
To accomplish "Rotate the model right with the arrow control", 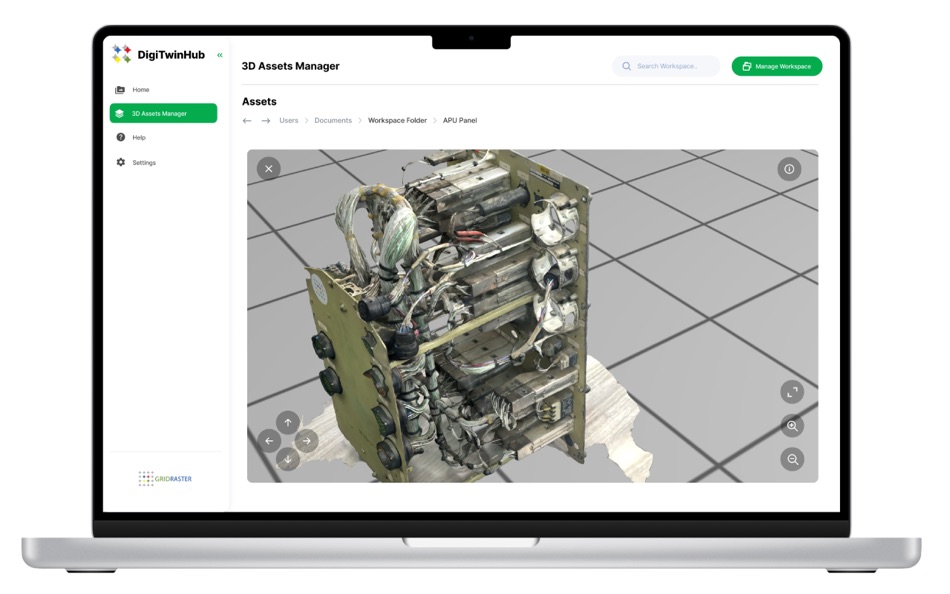I will [x=307, y=440].
